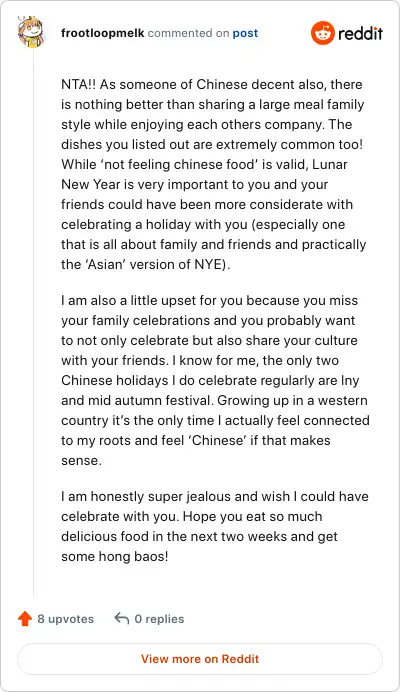
Task: Open frootloopmelk's avatar image
Action: (31, 32)
